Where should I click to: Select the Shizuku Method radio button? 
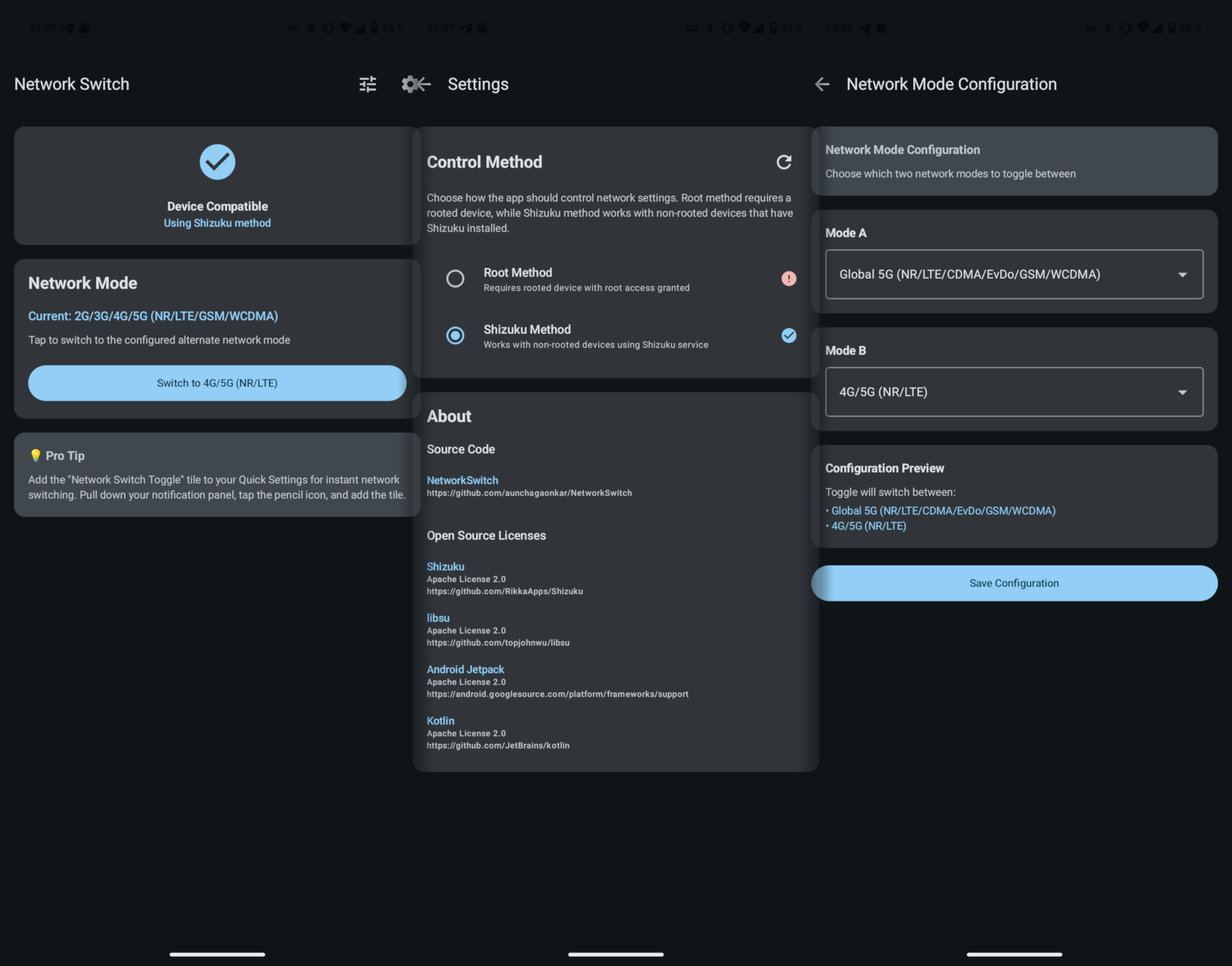(x=455, y=335)
